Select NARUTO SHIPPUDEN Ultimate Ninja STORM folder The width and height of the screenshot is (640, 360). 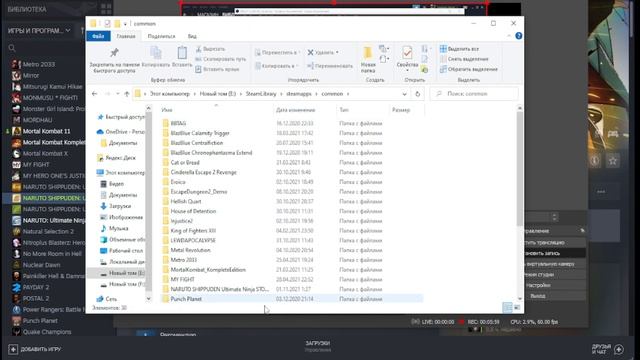(216, 289)
